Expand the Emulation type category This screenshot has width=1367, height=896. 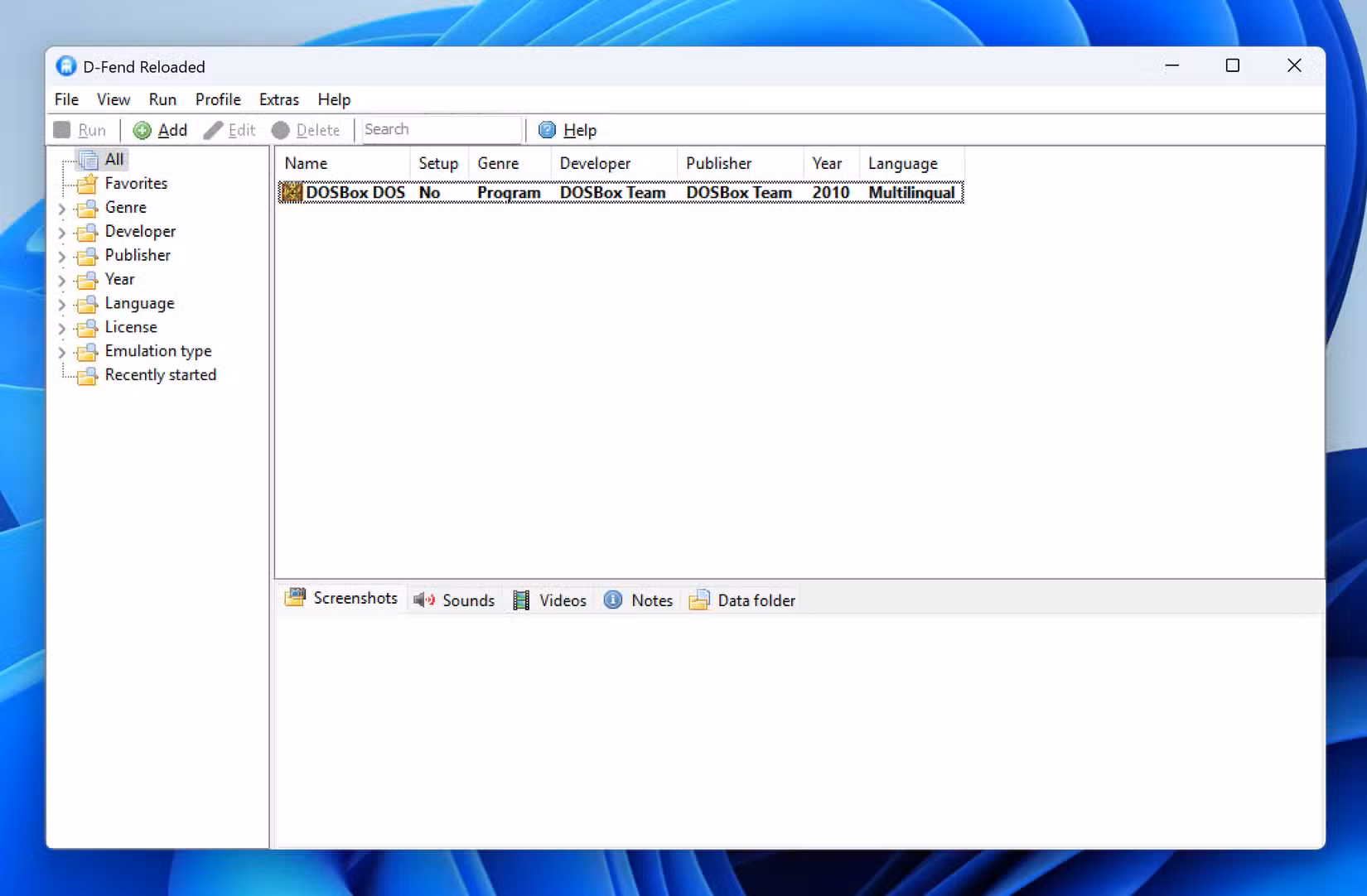coord(62,352)
